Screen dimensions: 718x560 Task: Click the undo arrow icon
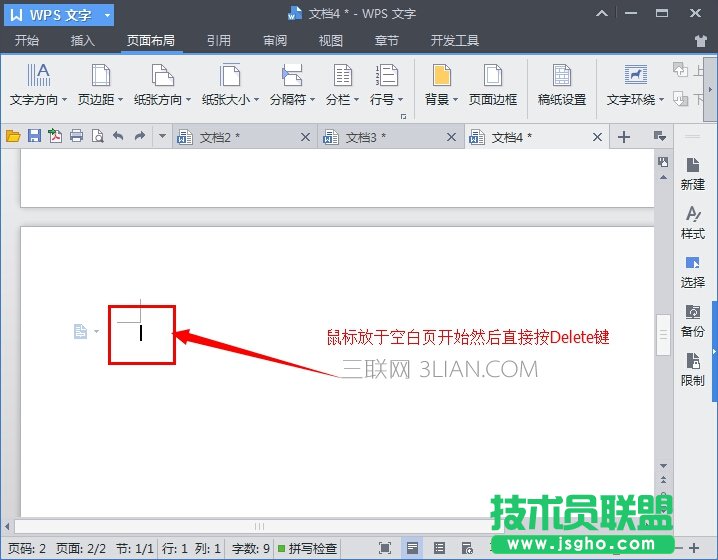[119, 136]
